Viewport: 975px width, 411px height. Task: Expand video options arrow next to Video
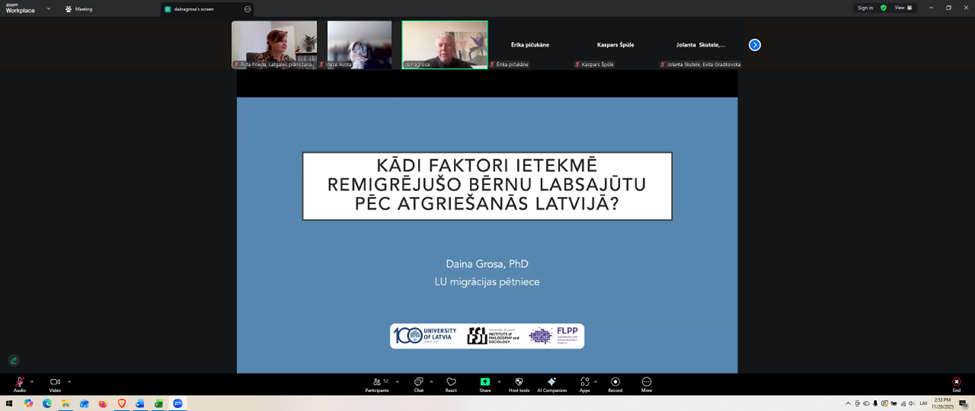(69, 381)
